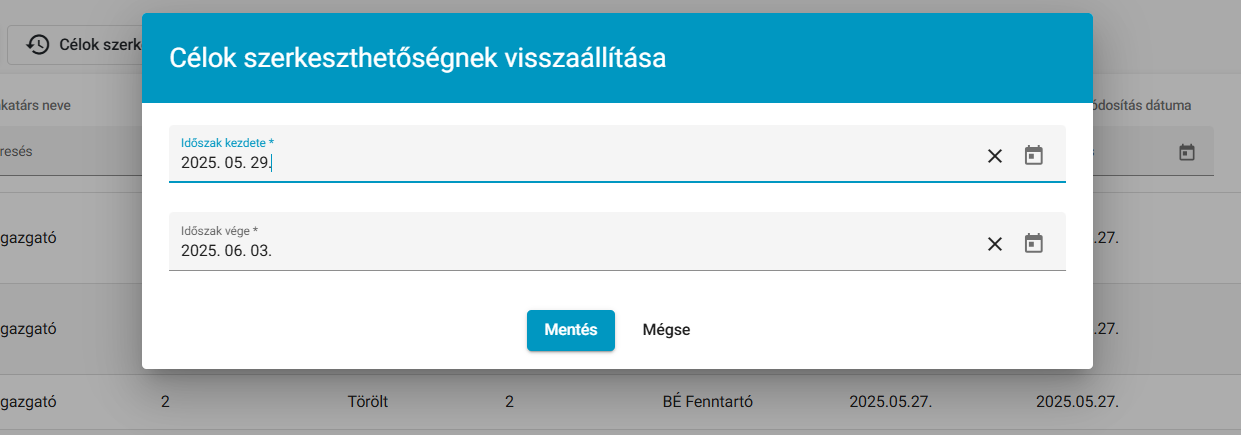Click 'gazgató' in the Törölt row
Viewport: 1241px width, 435px height.
pyautogui.click(x=28, y=402)
